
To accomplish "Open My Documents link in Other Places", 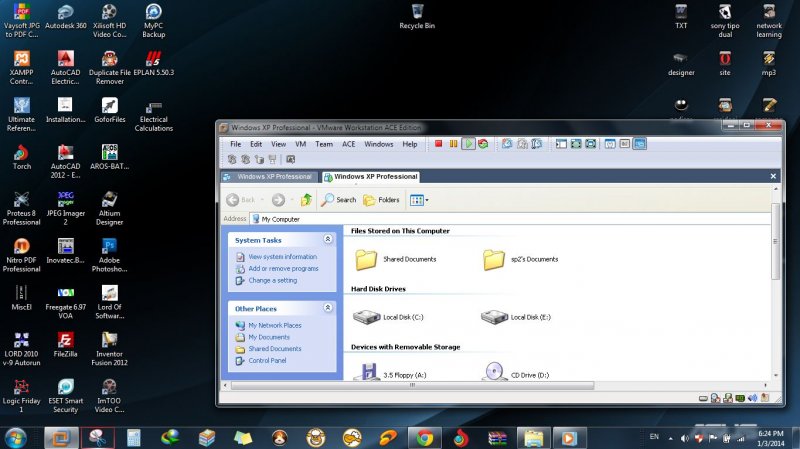I will click(269, 337).
